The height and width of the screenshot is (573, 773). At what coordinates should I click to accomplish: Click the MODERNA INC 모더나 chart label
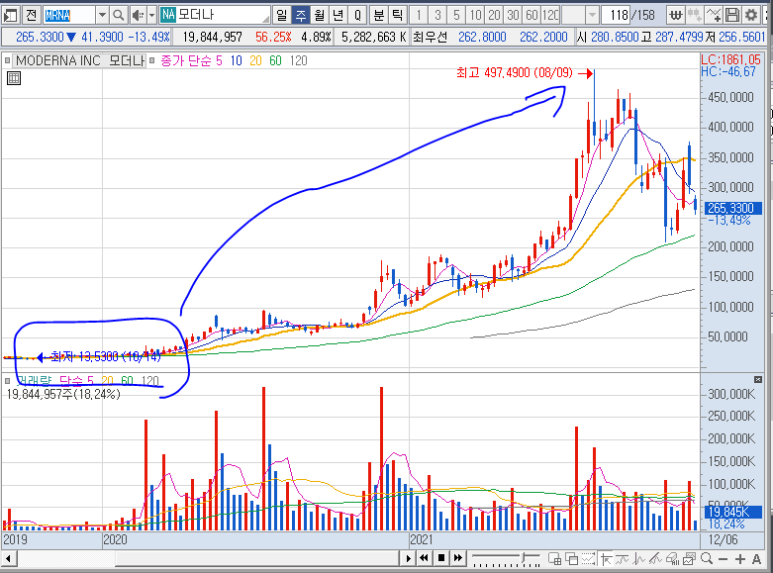point(79,61)
